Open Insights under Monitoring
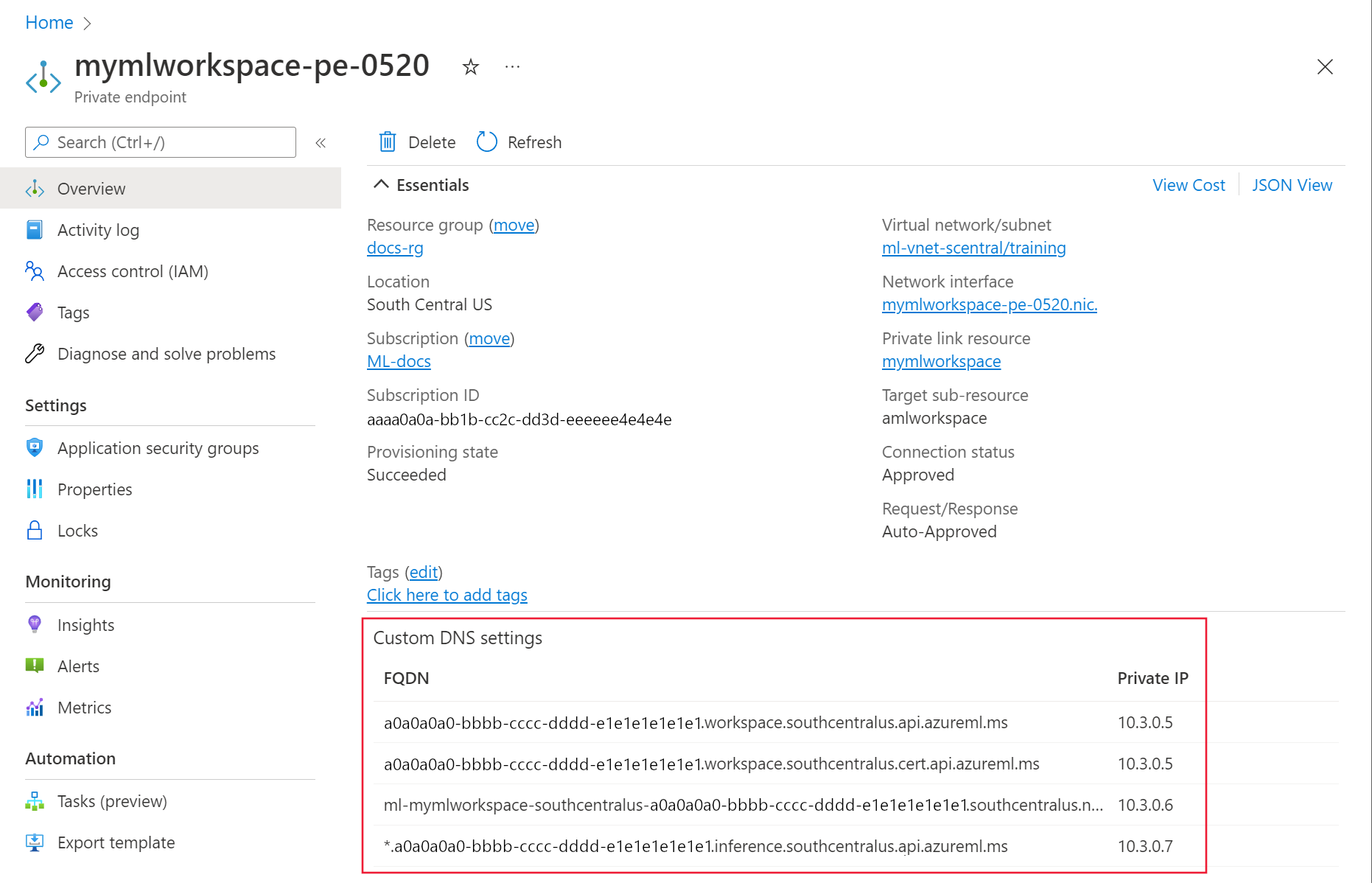 (x=85, y=625)
